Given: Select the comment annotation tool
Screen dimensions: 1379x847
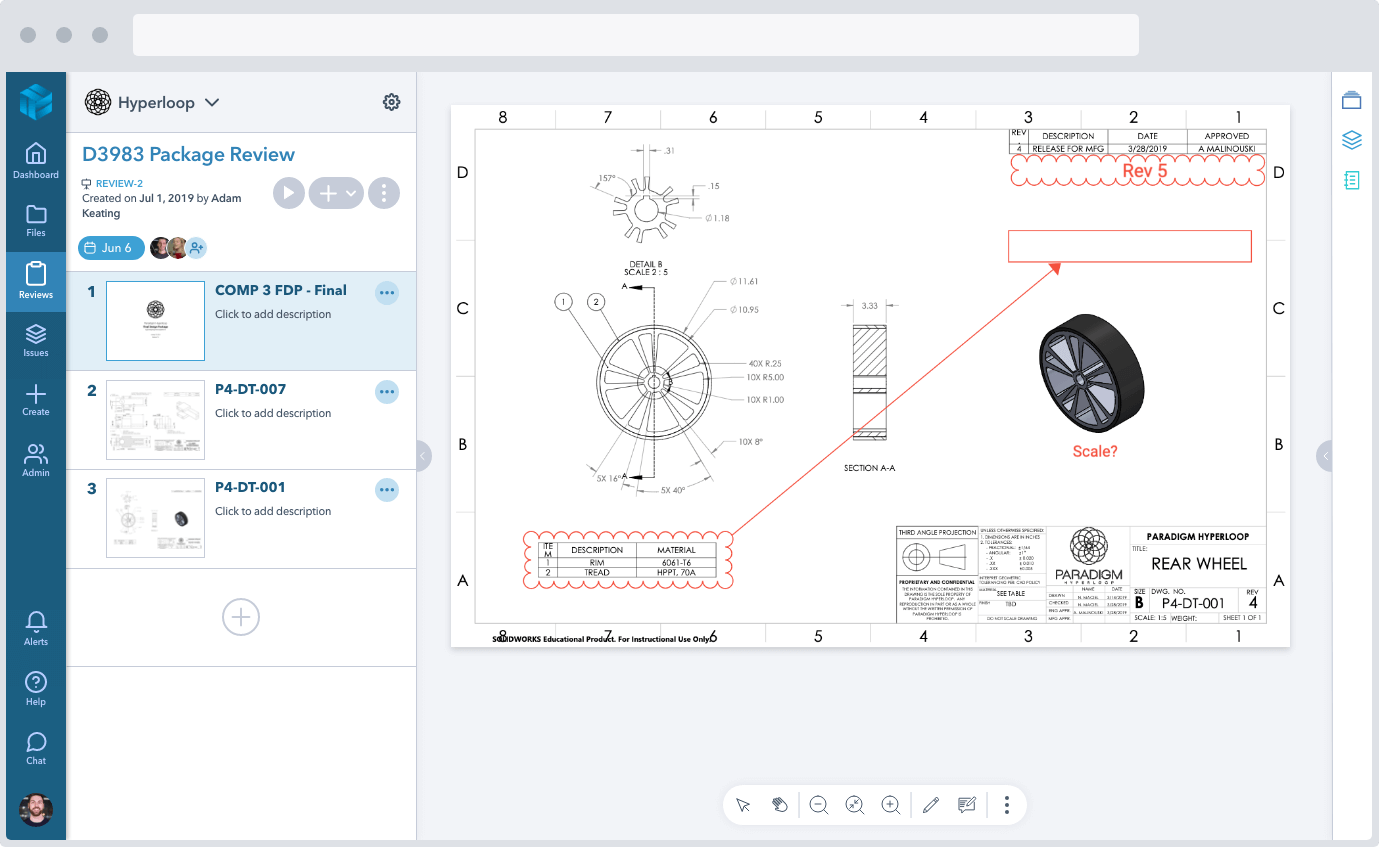Looking at the screenshot, I should [x=967, y=805].
